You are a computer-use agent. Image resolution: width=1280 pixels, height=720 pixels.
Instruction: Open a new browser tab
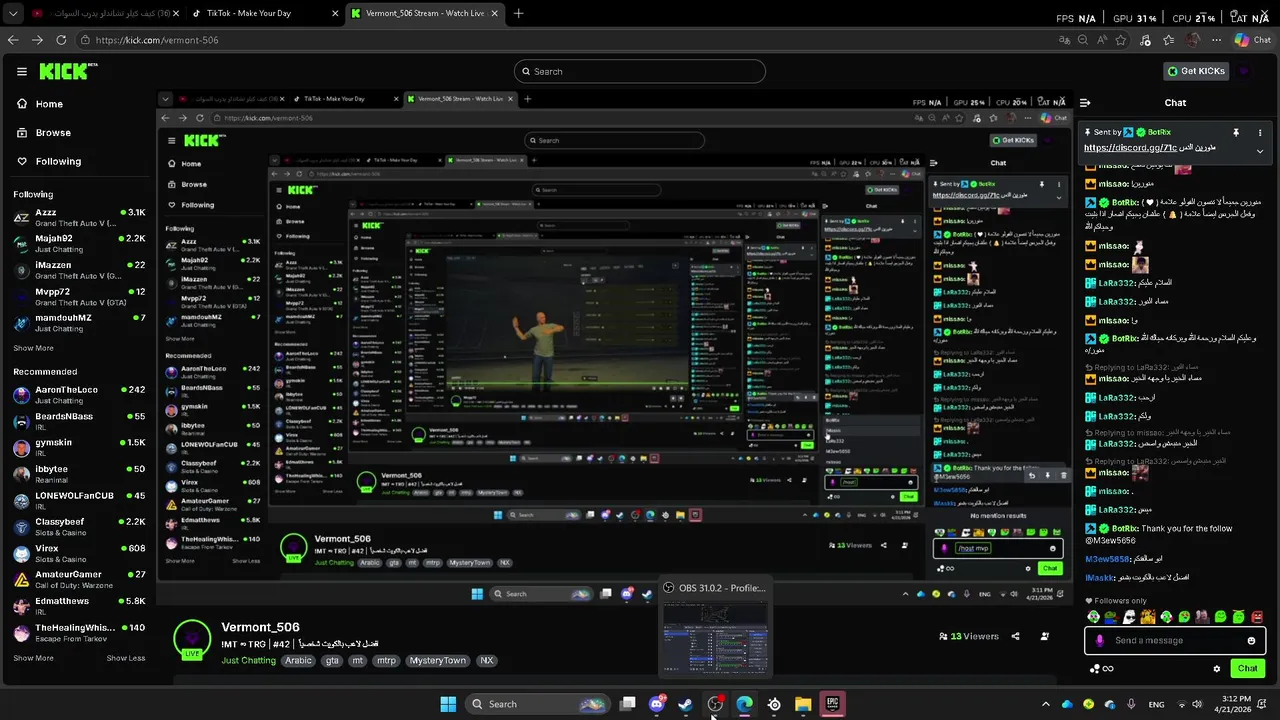(x=518, y=14)
